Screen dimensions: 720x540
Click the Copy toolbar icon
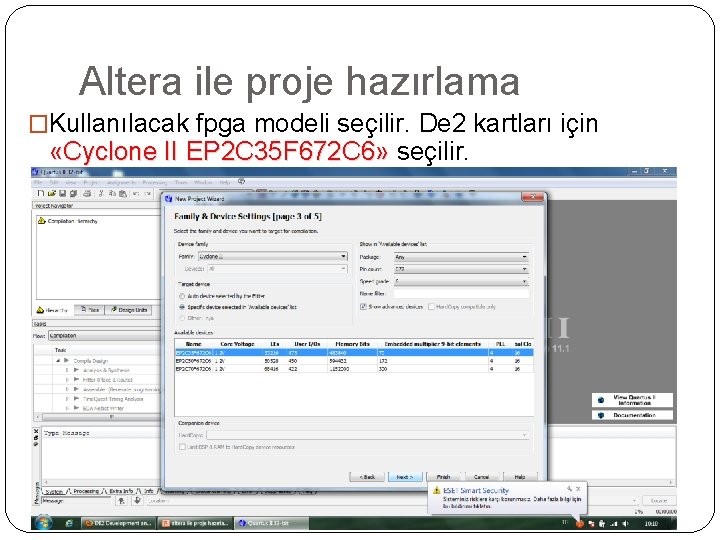pyautogui.click(x=112, y=193)
